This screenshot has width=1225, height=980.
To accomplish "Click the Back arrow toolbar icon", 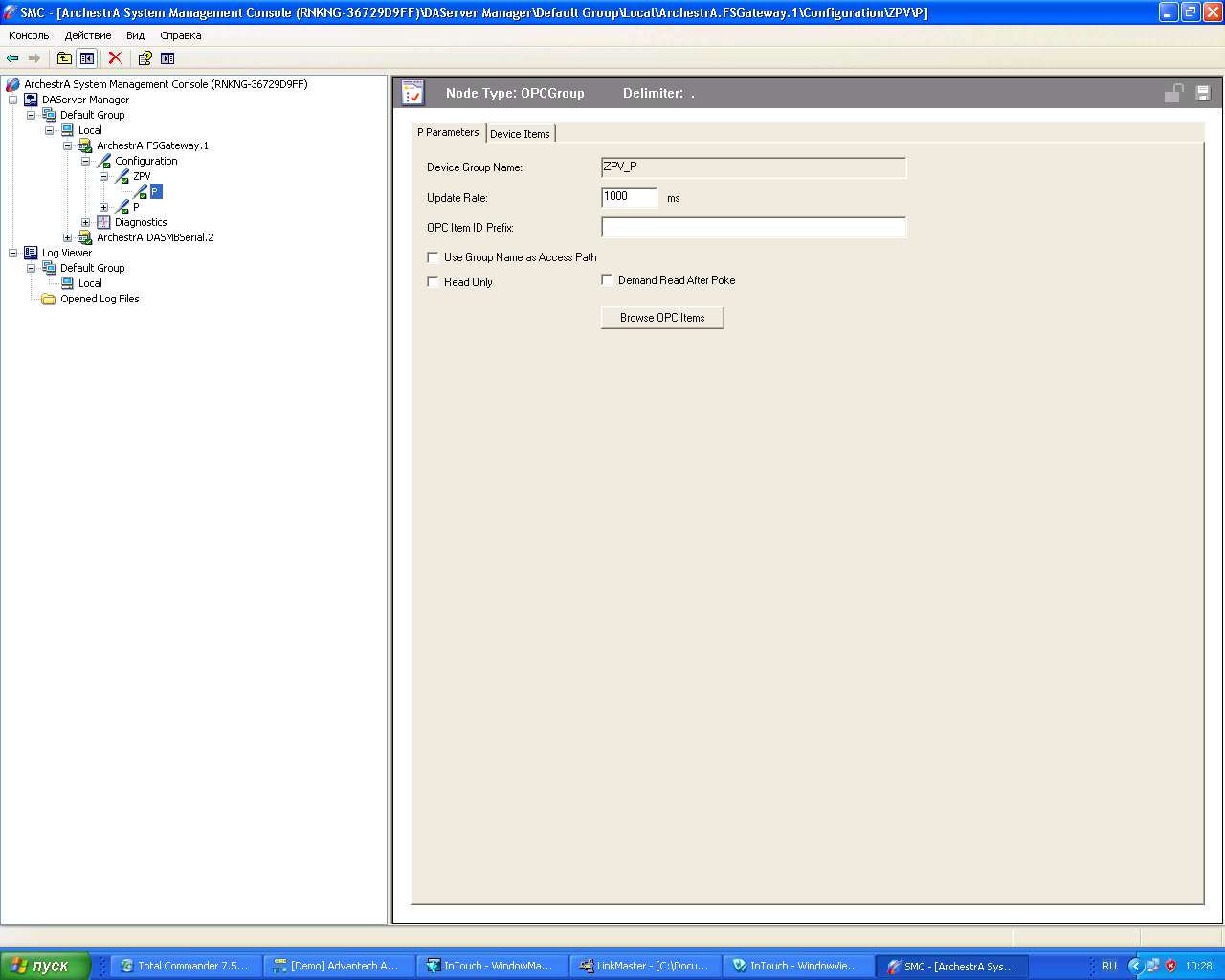I will (12, 58).
